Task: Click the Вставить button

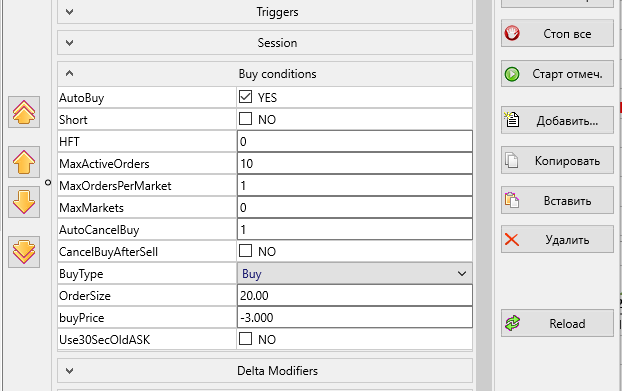Action: click(557, 200)
